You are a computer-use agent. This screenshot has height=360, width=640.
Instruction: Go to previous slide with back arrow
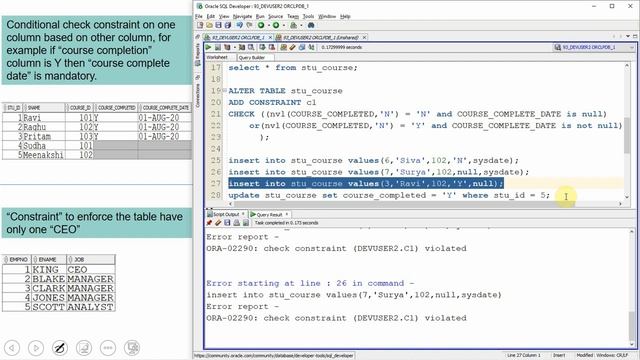click(12, 348)
